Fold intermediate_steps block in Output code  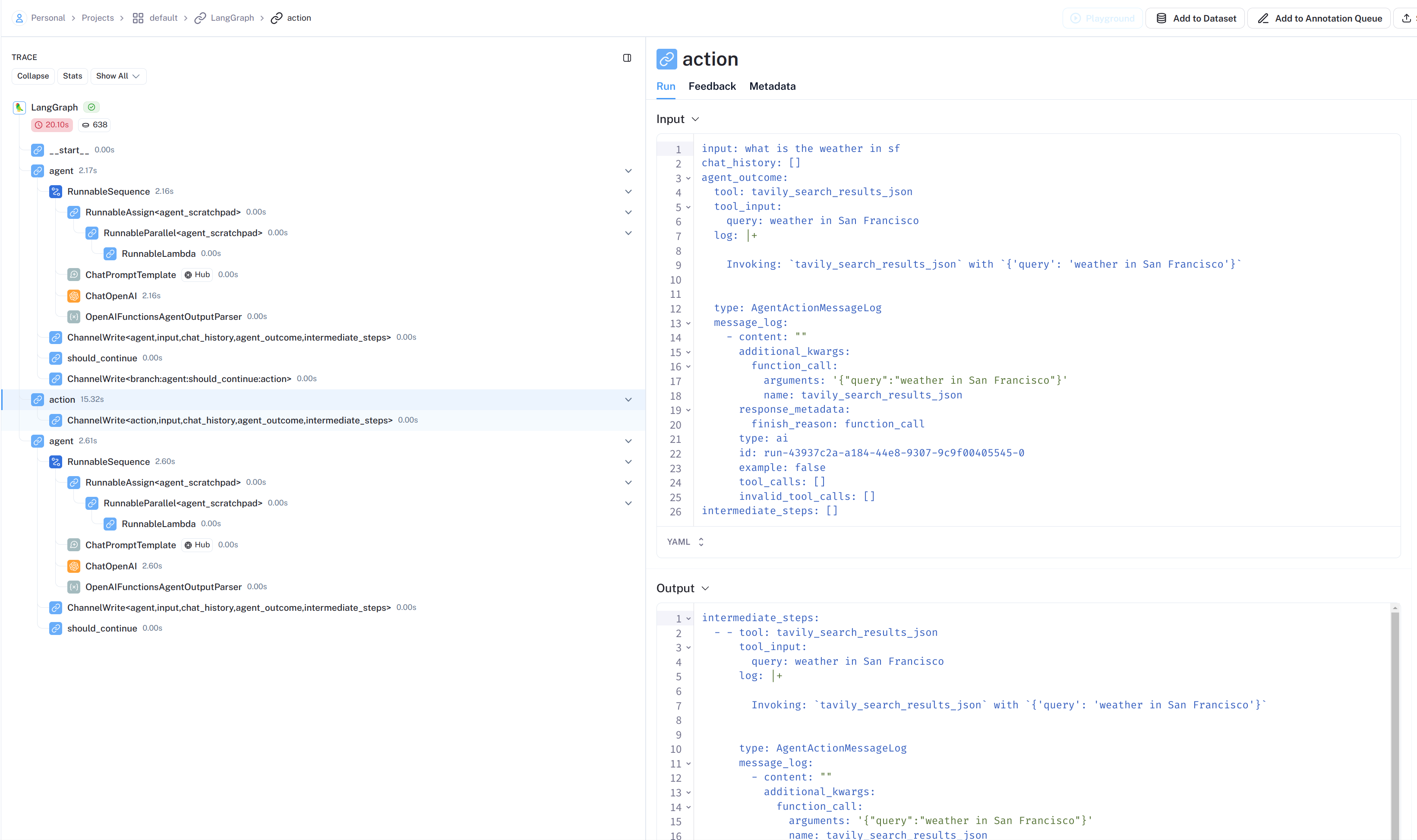[x=689, y=619]
